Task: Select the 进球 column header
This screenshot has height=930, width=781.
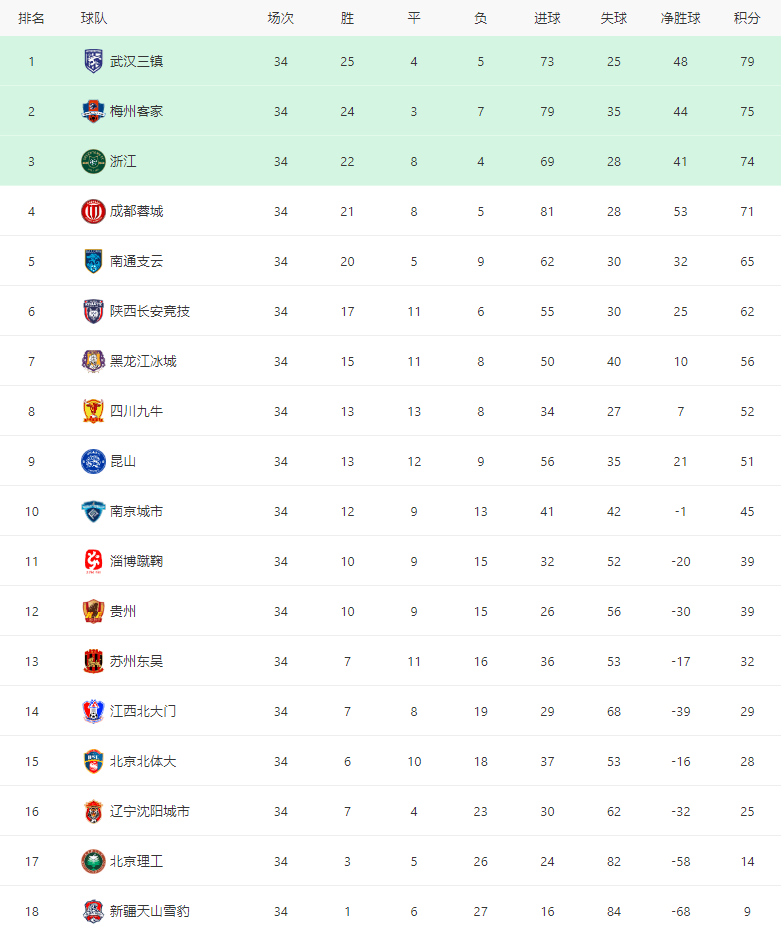Action: pos(547,18)
